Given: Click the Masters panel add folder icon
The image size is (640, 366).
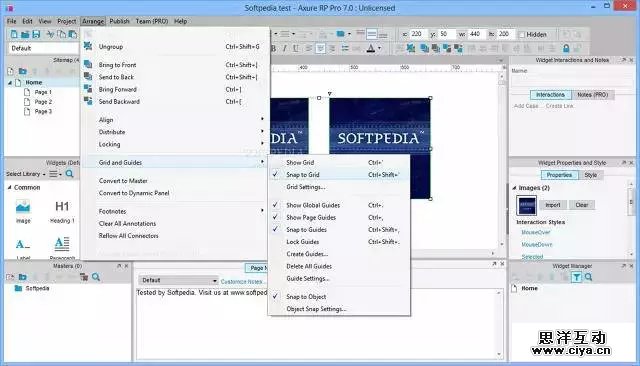Looking at the screenshot, I should 22,277.
